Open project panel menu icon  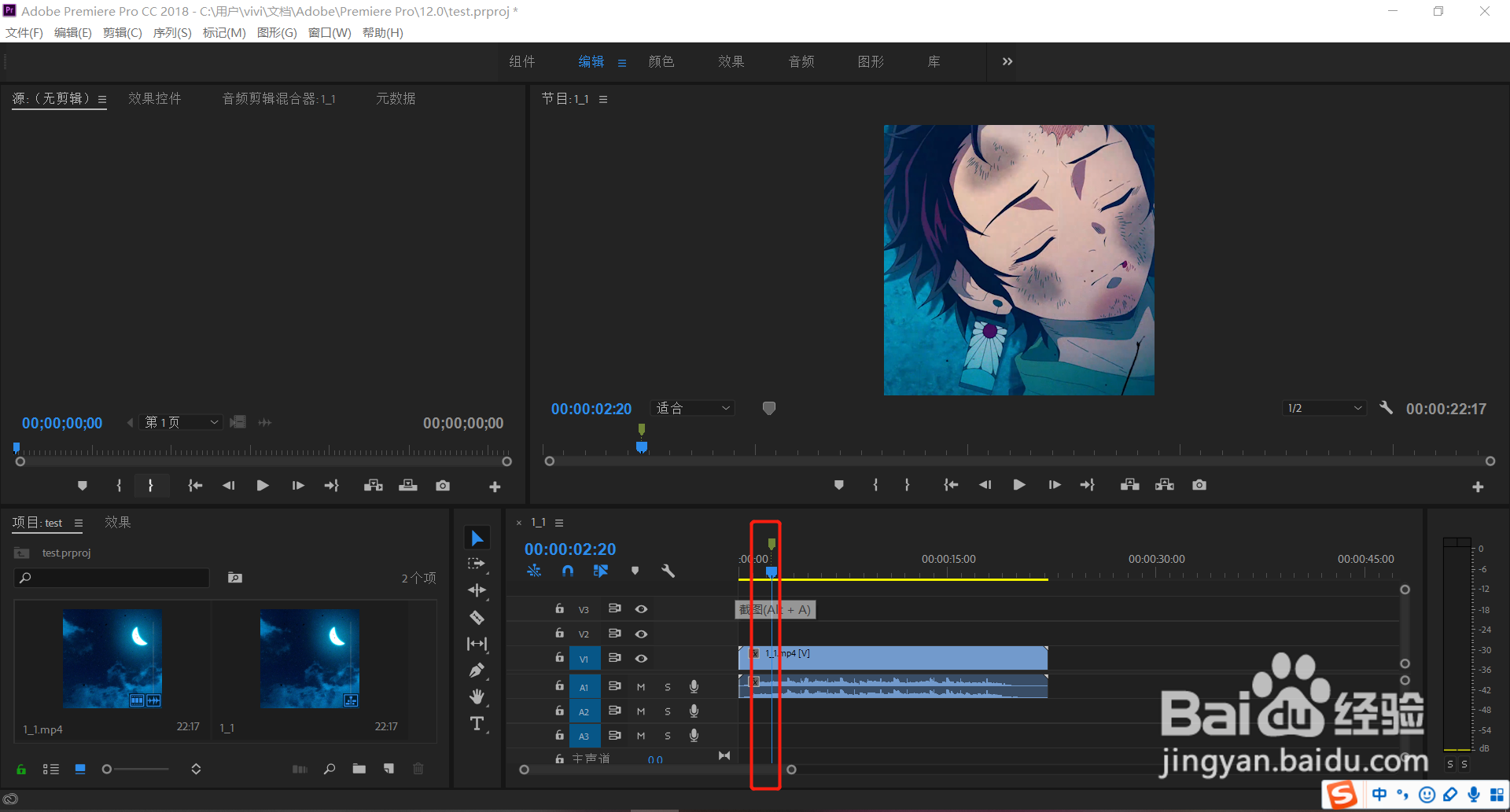(x=79, y=523)
